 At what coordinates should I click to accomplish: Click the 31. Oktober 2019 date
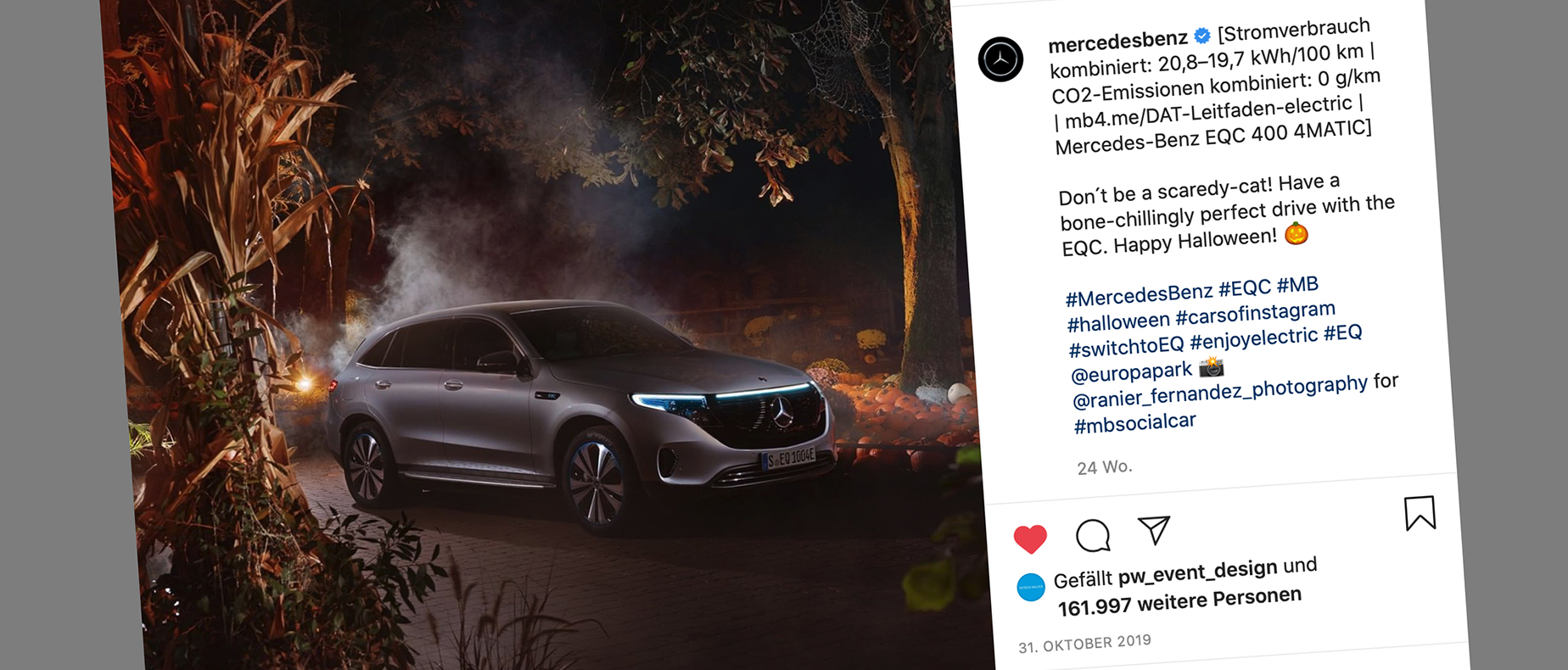pos(1084,644)
